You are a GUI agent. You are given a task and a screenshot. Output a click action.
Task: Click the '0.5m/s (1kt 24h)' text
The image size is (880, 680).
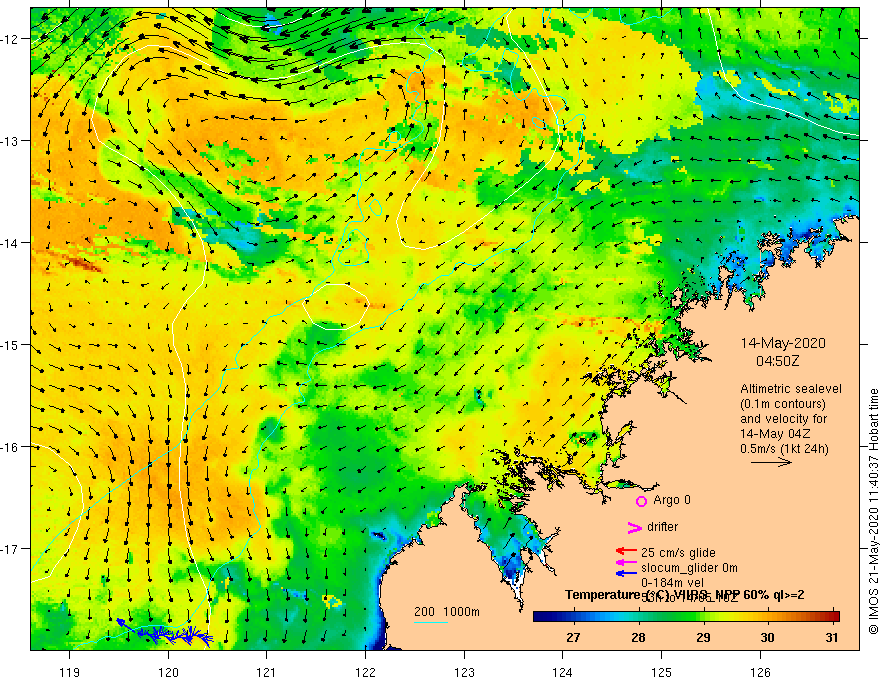tap(784, 449)
